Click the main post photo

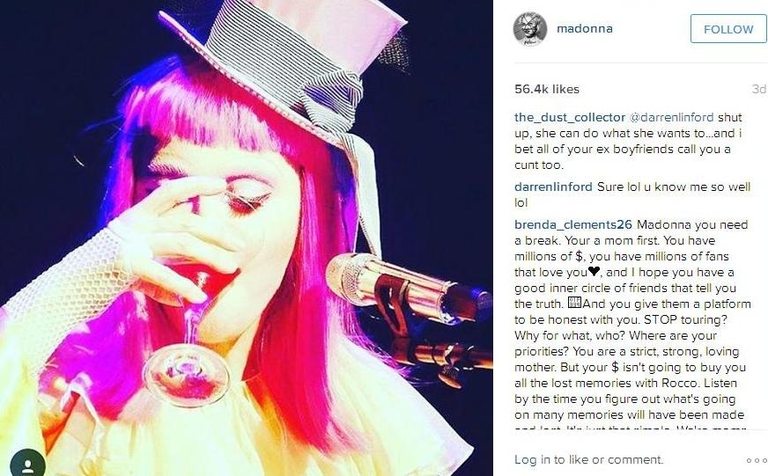(246, 238)
